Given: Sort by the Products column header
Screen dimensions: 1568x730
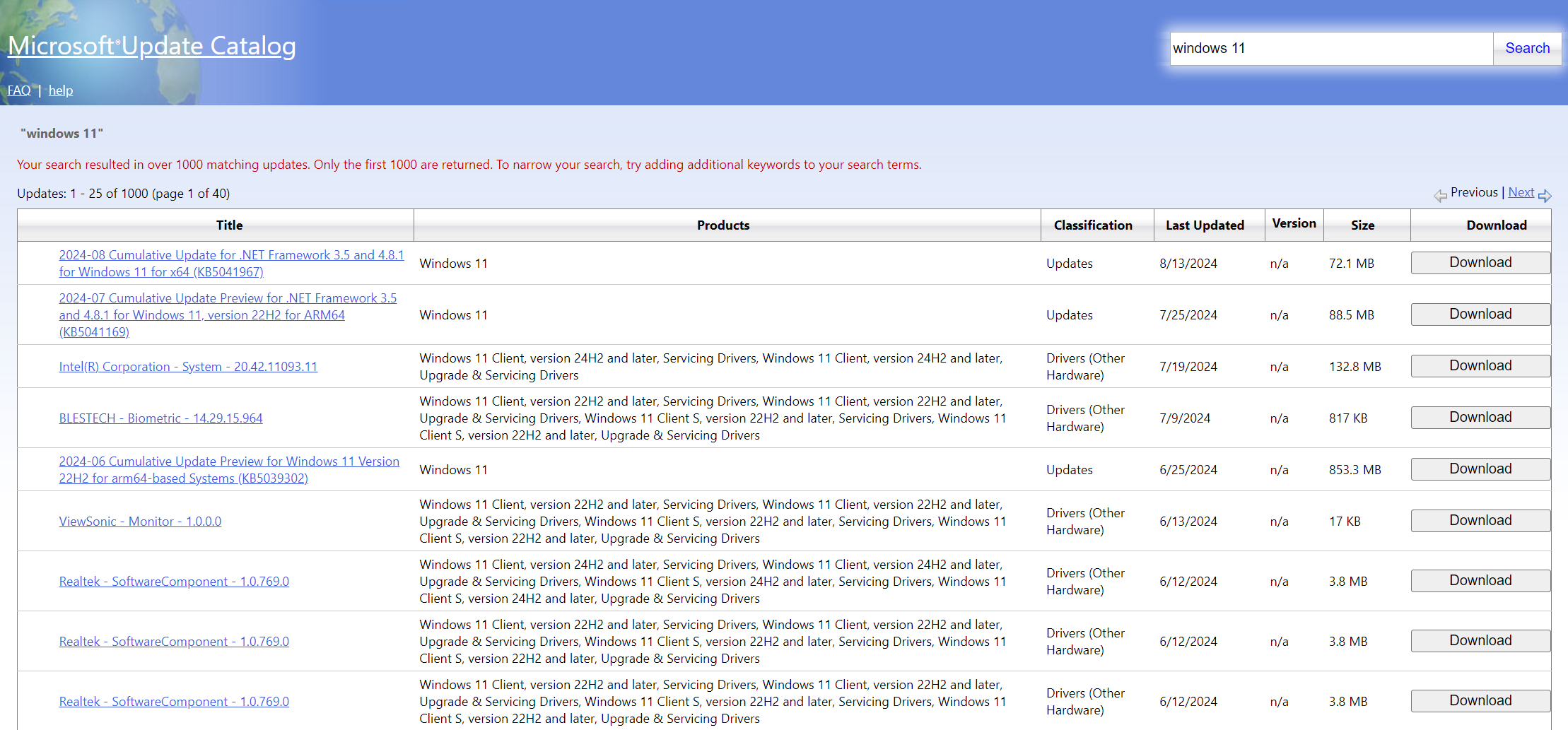Looking at the screenshot, I should 722,225.
